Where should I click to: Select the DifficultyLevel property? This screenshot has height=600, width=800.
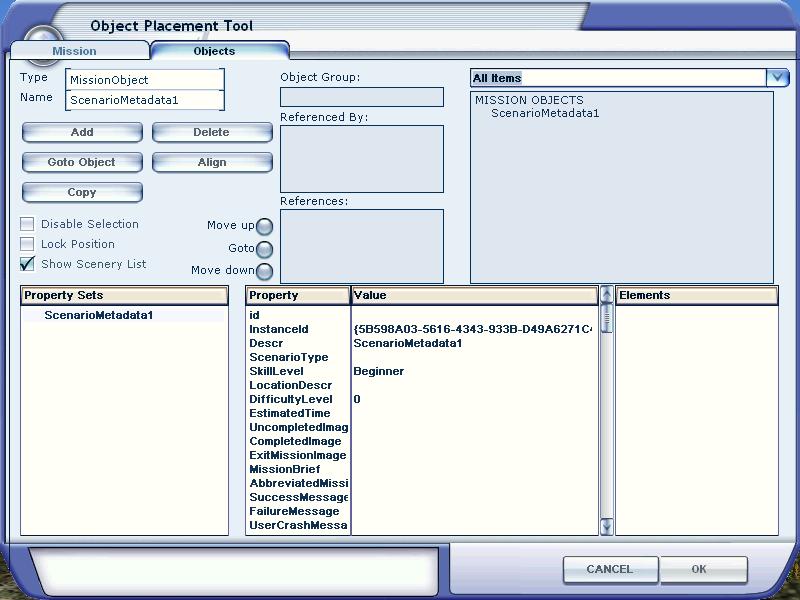291,399
